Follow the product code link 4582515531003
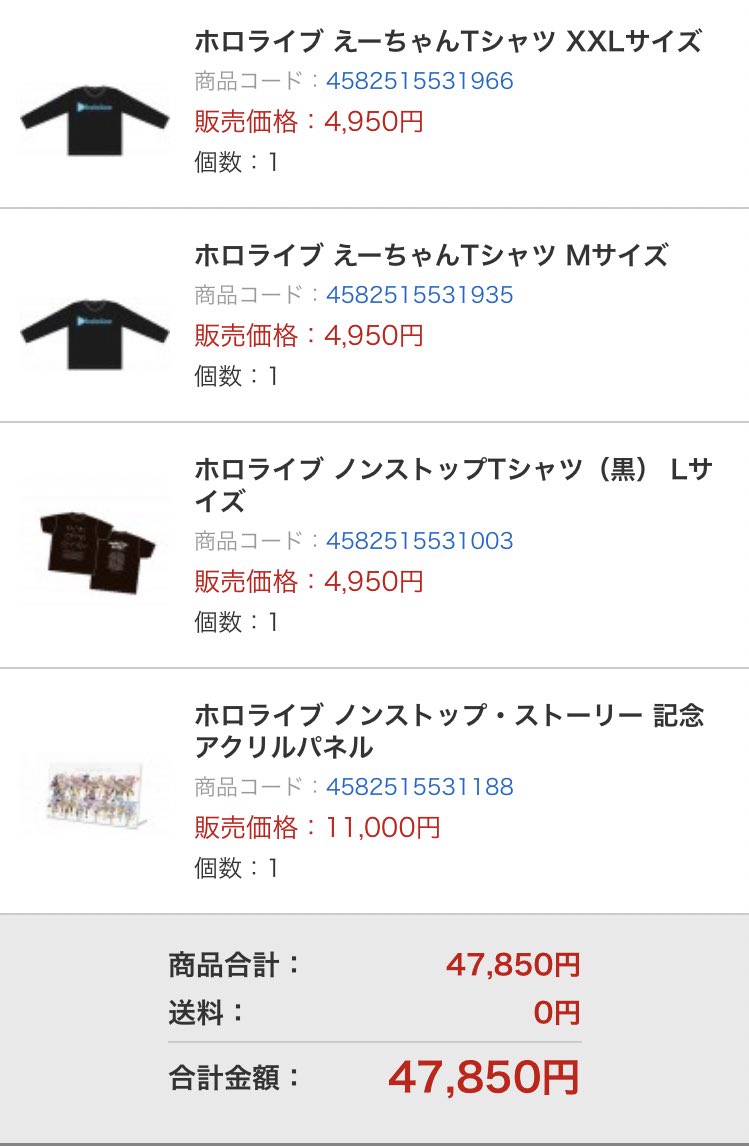The height and width of the screenshot is (1146, 749). (x=420, y=541)
